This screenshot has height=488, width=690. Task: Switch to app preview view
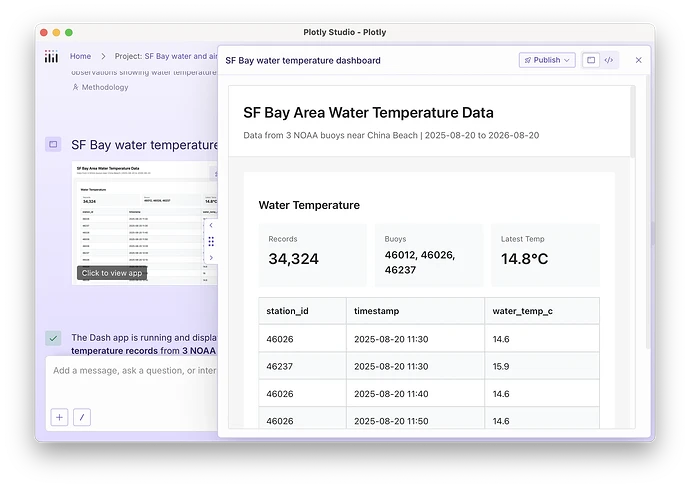(591, 60)
